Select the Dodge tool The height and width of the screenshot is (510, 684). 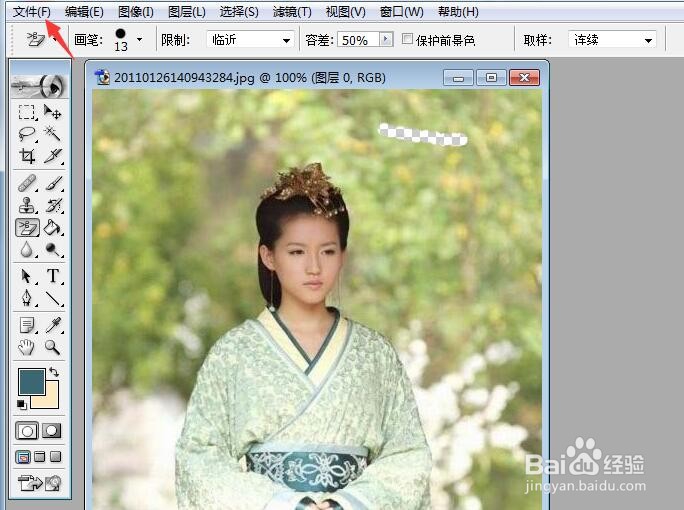click(x=52, y=250)
